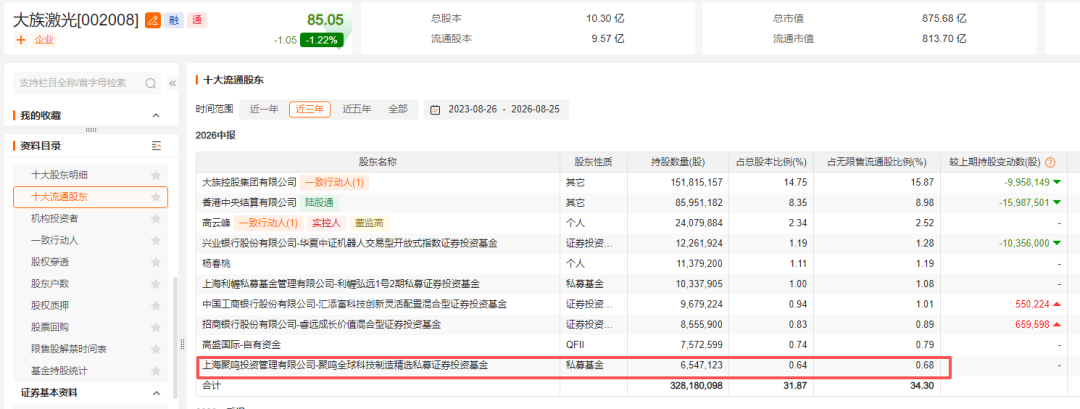Open the date range picker 2023-08-26 - 2026-08-25
Image resolution: width=1080 pixels, height=409 pixels.
click(497, 109)
